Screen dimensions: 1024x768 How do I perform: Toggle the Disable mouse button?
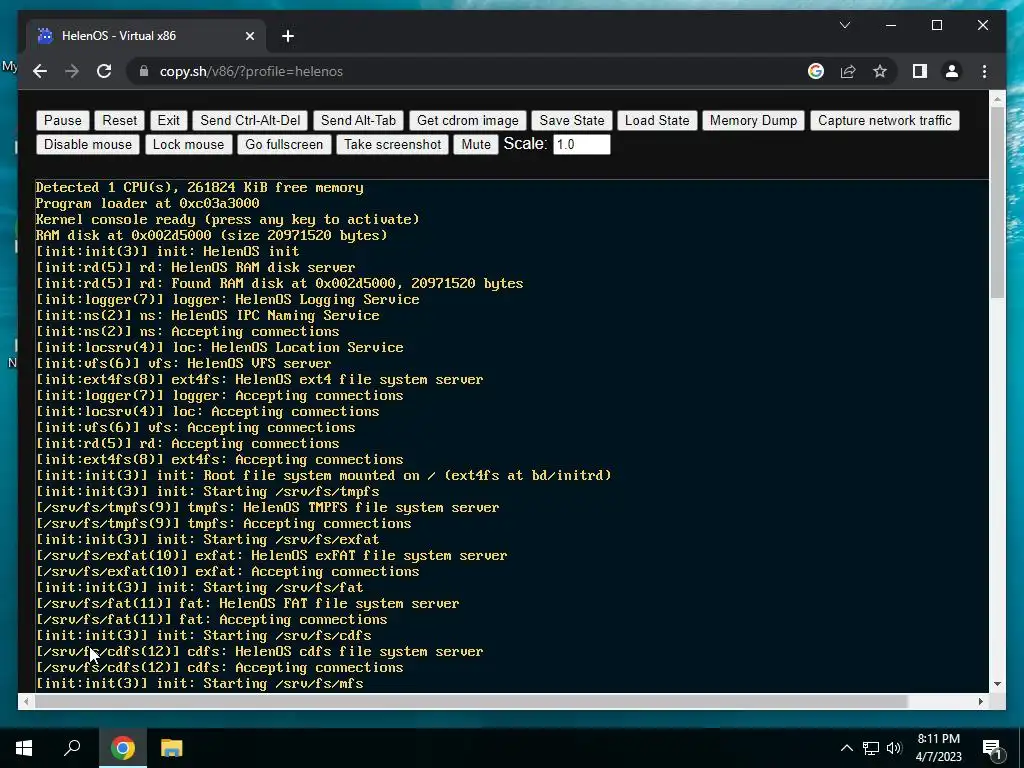point(88,144)
